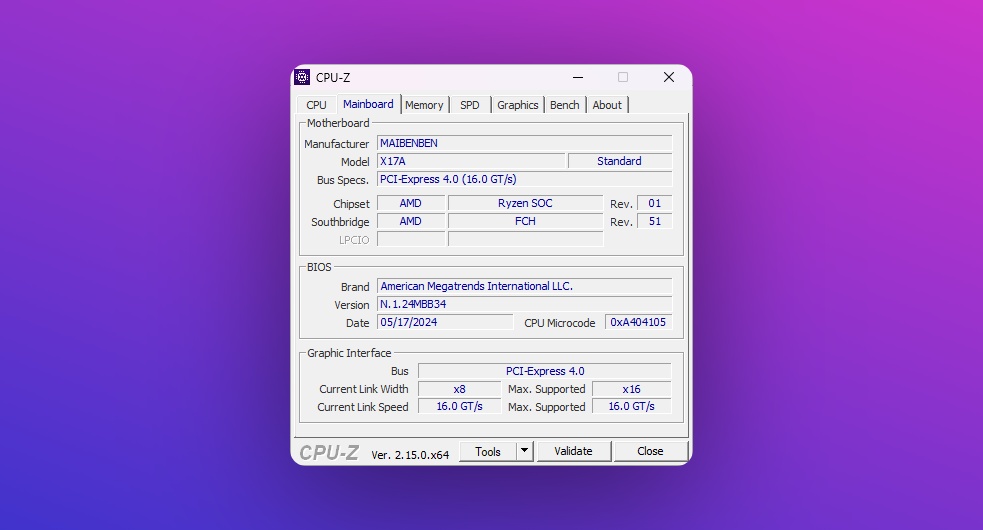The width and height of the screenshot is (983, 530).
Task: Click the Tools button
Action: tap(488, 451)
